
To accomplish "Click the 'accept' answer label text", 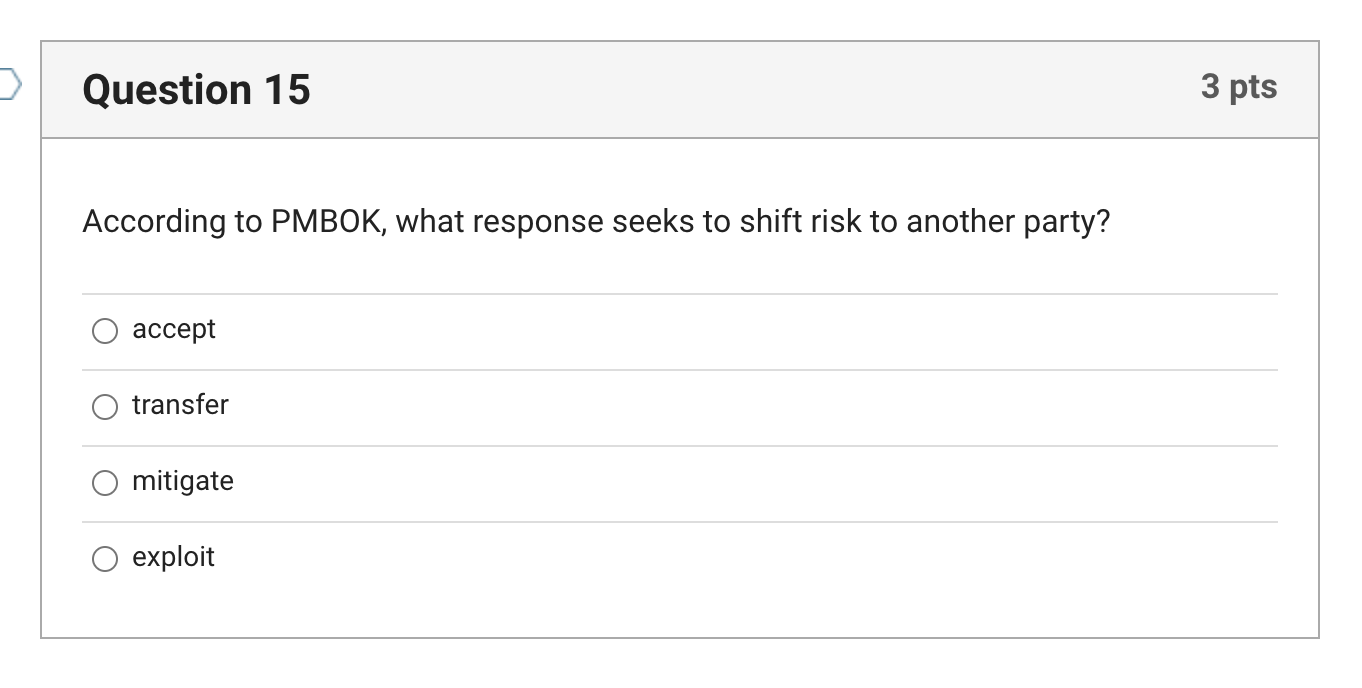I will click(174, 330).
